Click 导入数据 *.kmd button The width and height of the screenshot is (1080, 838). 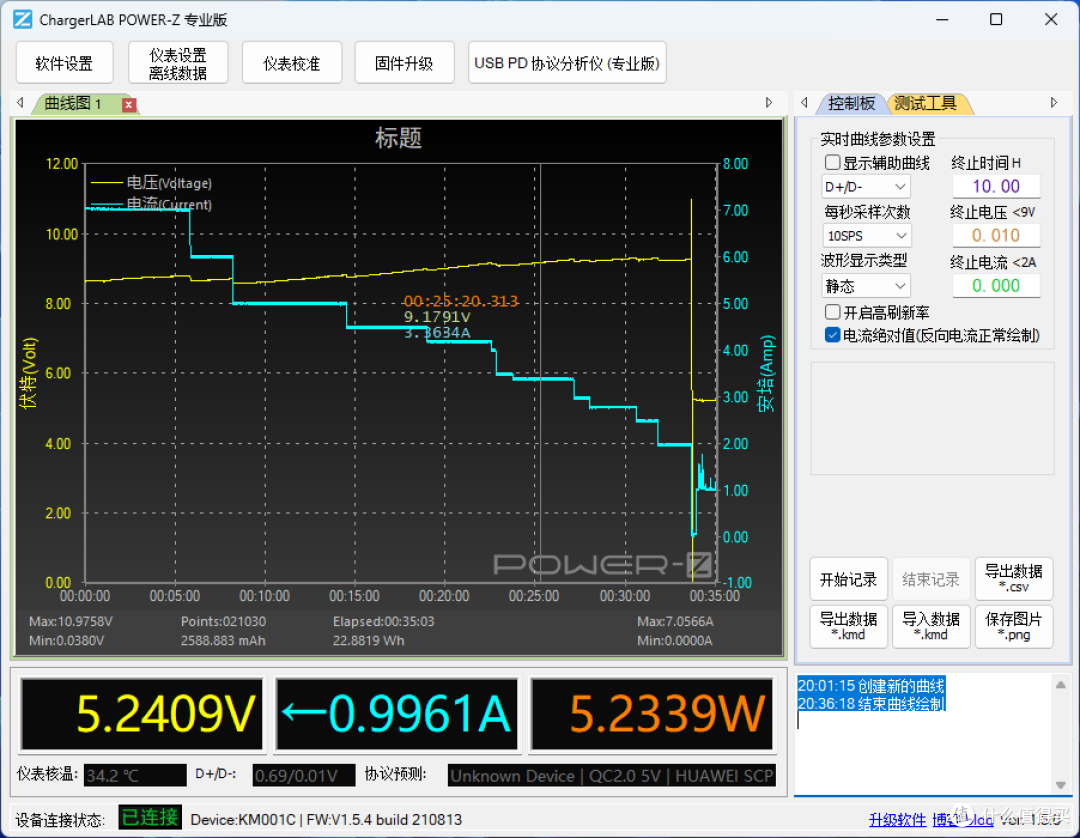(x=931, y=627)
